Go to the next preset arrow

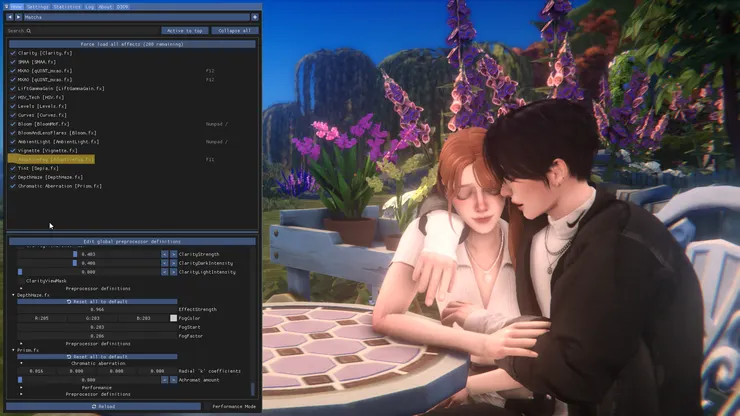(18, 17)
